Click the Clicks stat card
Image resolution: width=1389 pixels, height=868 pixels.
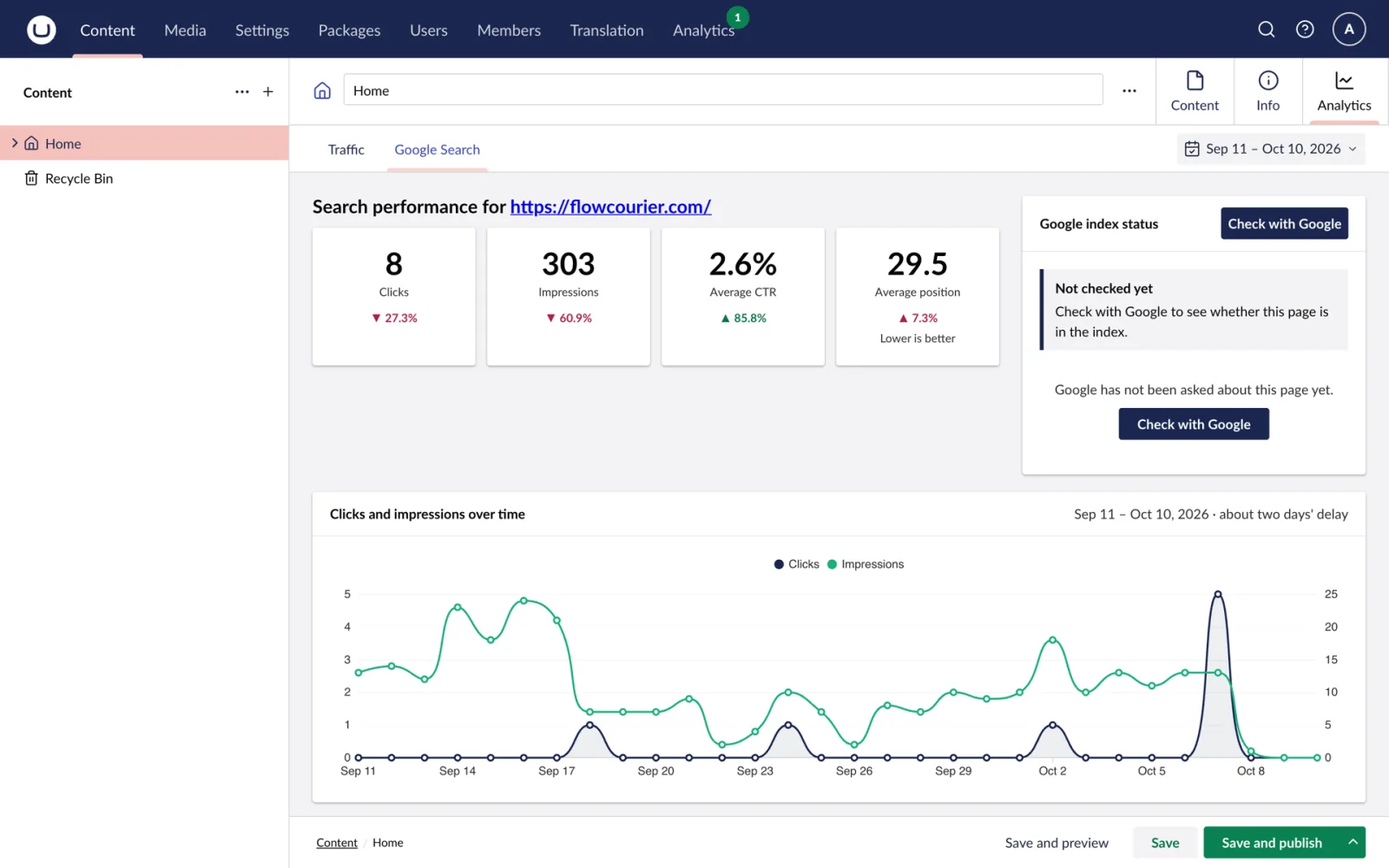394,297
